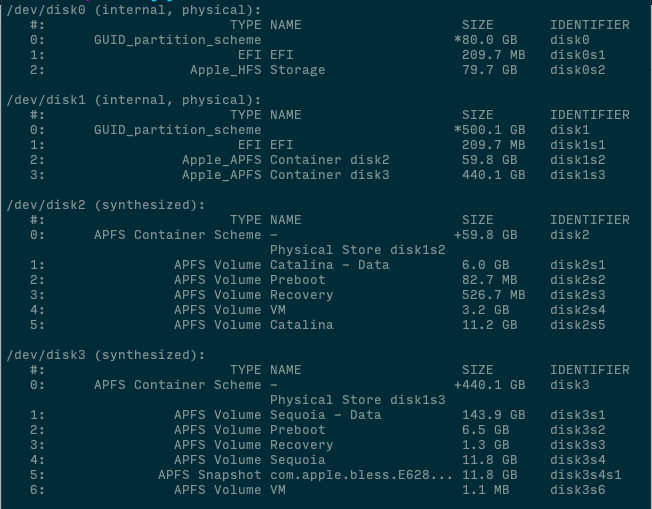Click the /dev/disk3 (synthesized) header

point(106,355)
